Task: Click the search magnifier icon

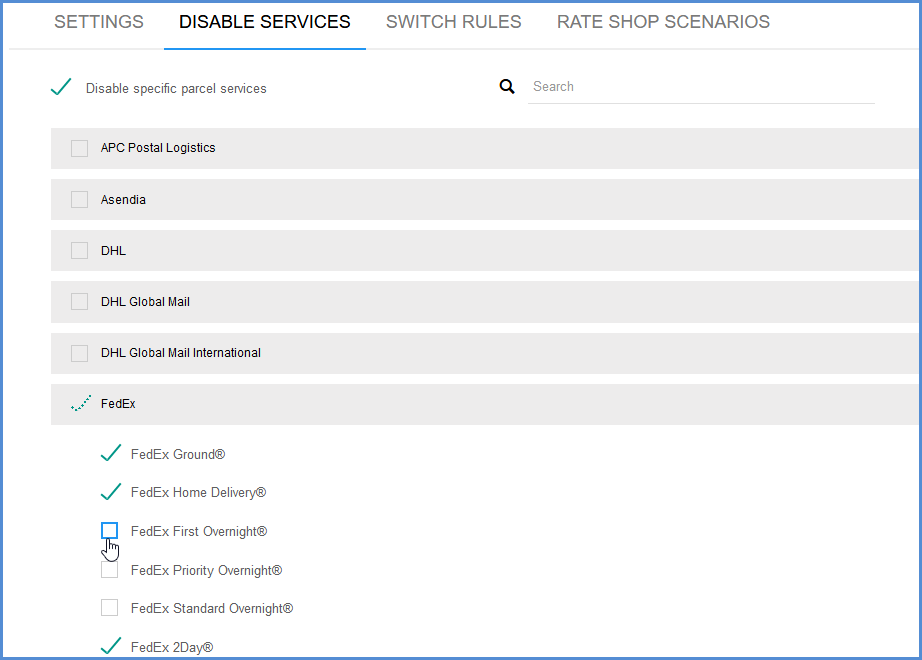Action: [507, 86]
